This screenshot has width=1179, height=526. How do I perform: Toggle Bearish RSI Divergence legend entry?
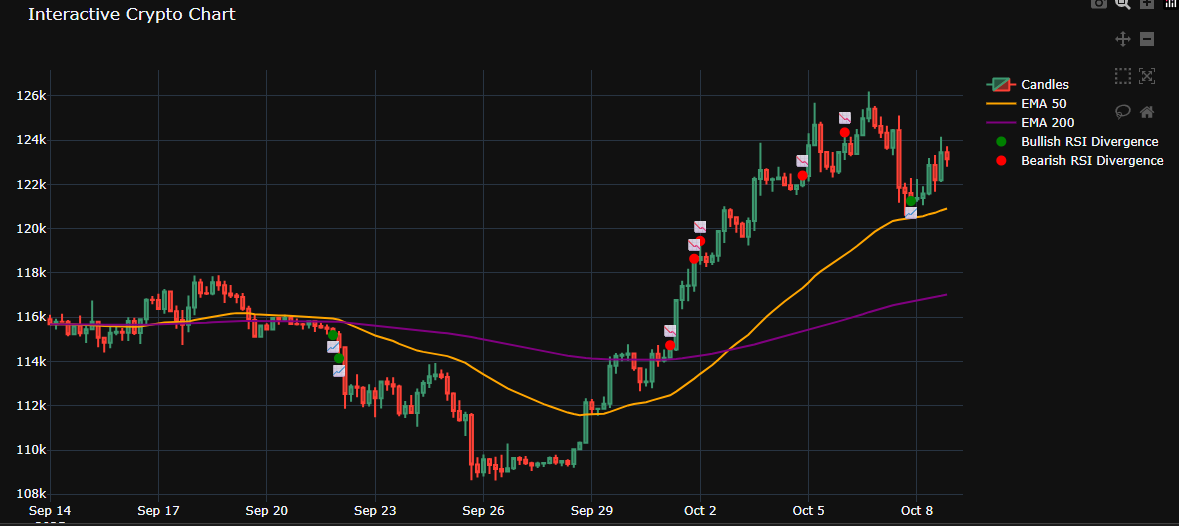1091,161
